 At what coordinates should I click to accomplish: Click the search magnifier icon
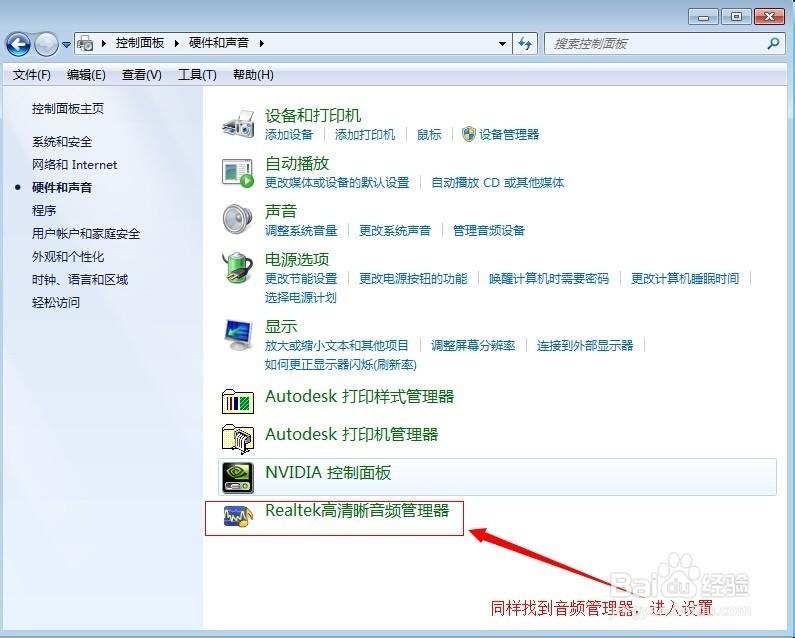774,44
